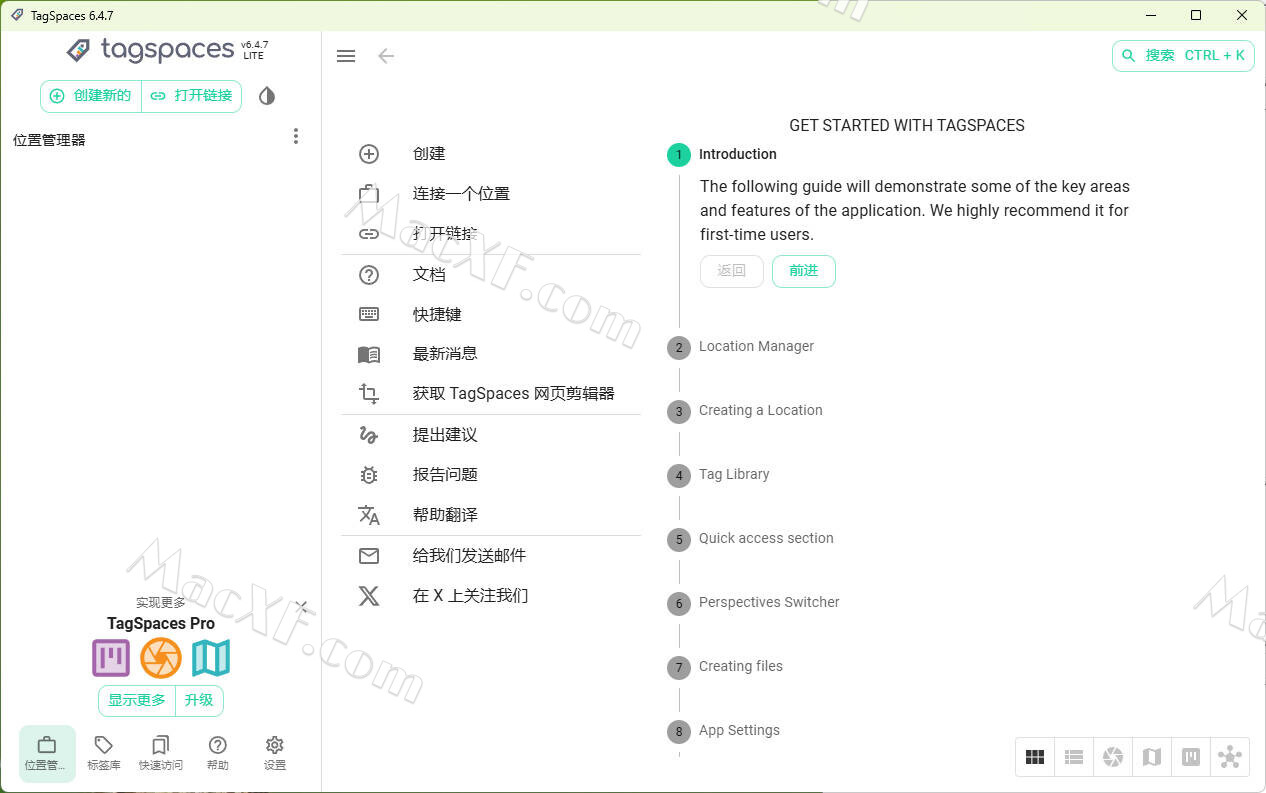Click the 返回 button in the guide
Screen dimensions: 1266x793
coord(732,271)
